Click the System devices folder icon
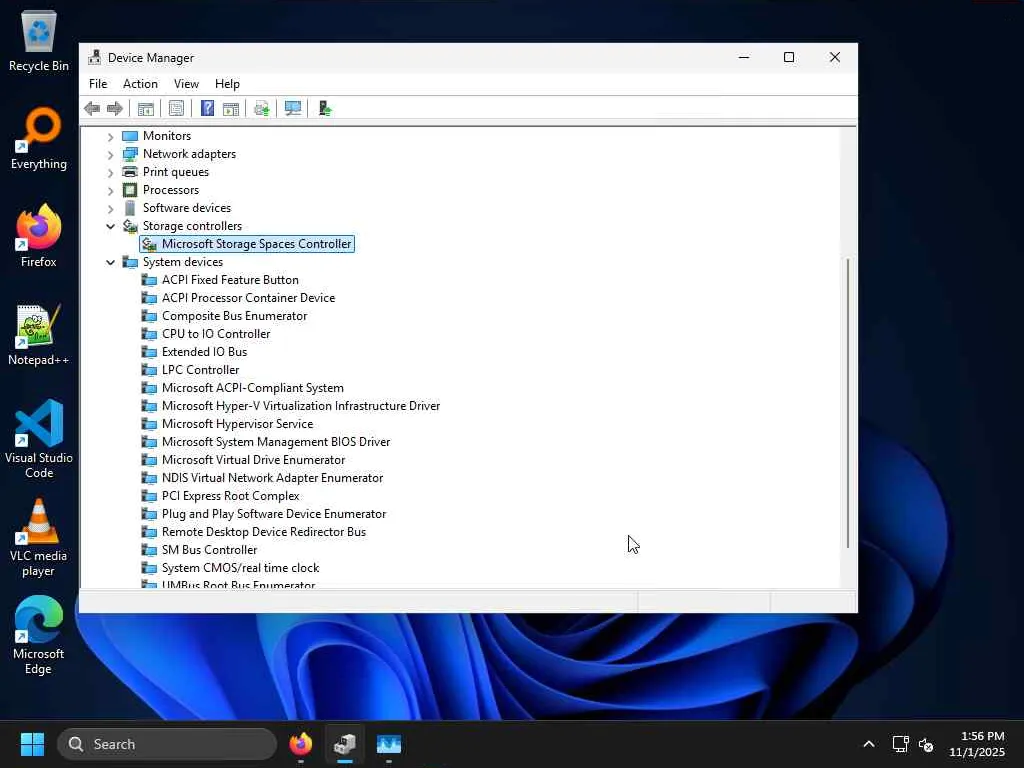This screenshot has height=768, width=1024. click(x=130, y=262)
